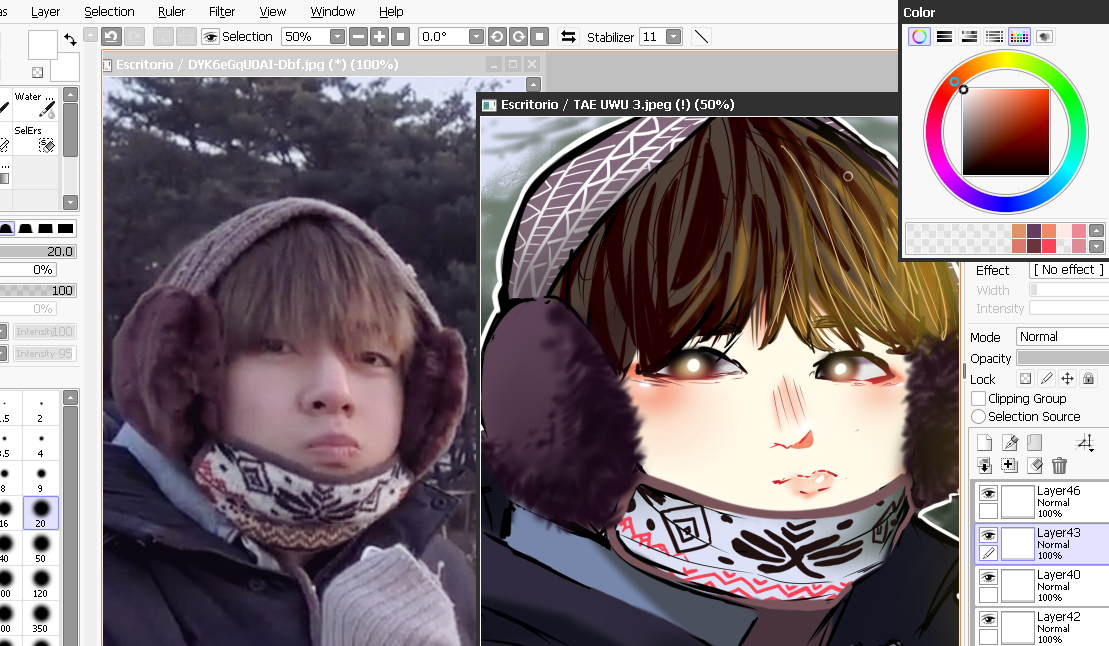The width and height of the screenshot is (1109, 646).
Task: Pick the dark purple color swatch
Action: point(1033,231)
